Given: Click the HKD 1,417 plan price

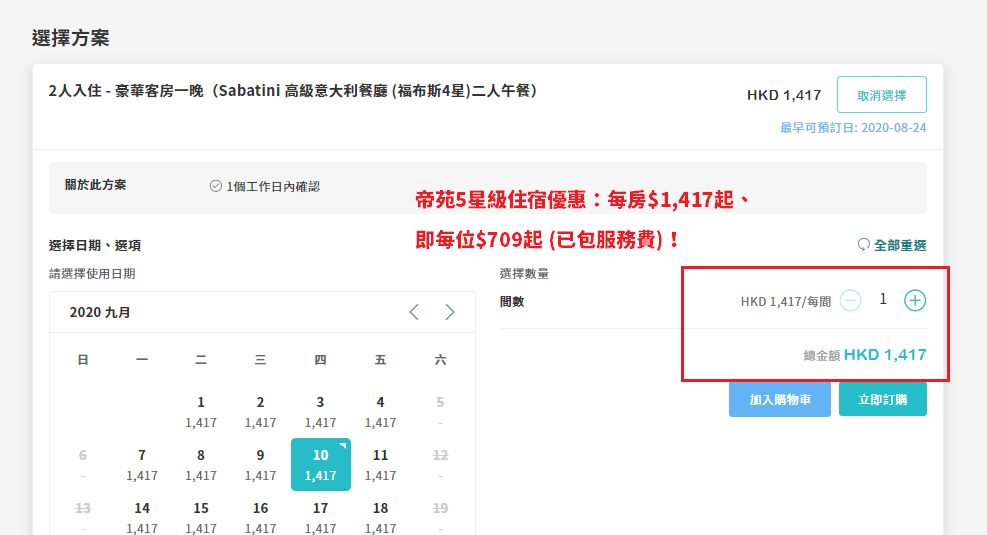Looking at the screenshot, I should click(x=784, y=95).
